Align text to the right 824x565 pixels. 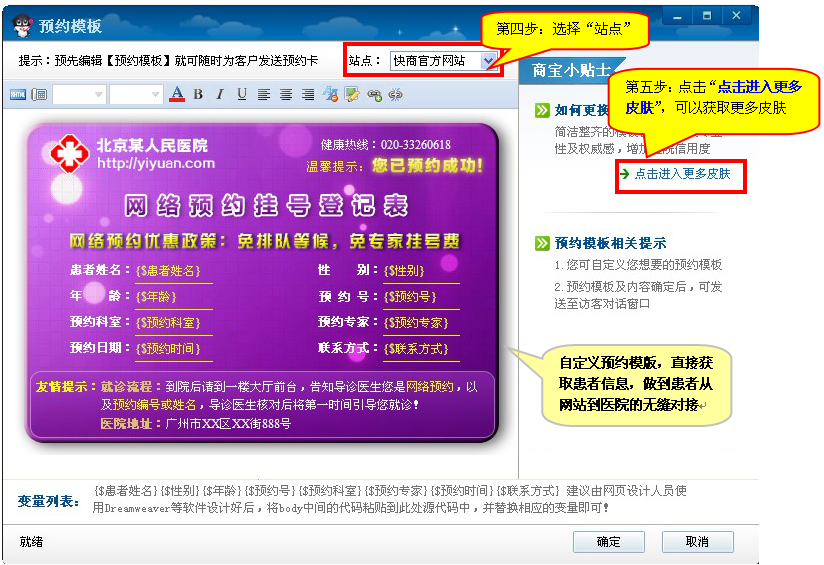[308, 95]
